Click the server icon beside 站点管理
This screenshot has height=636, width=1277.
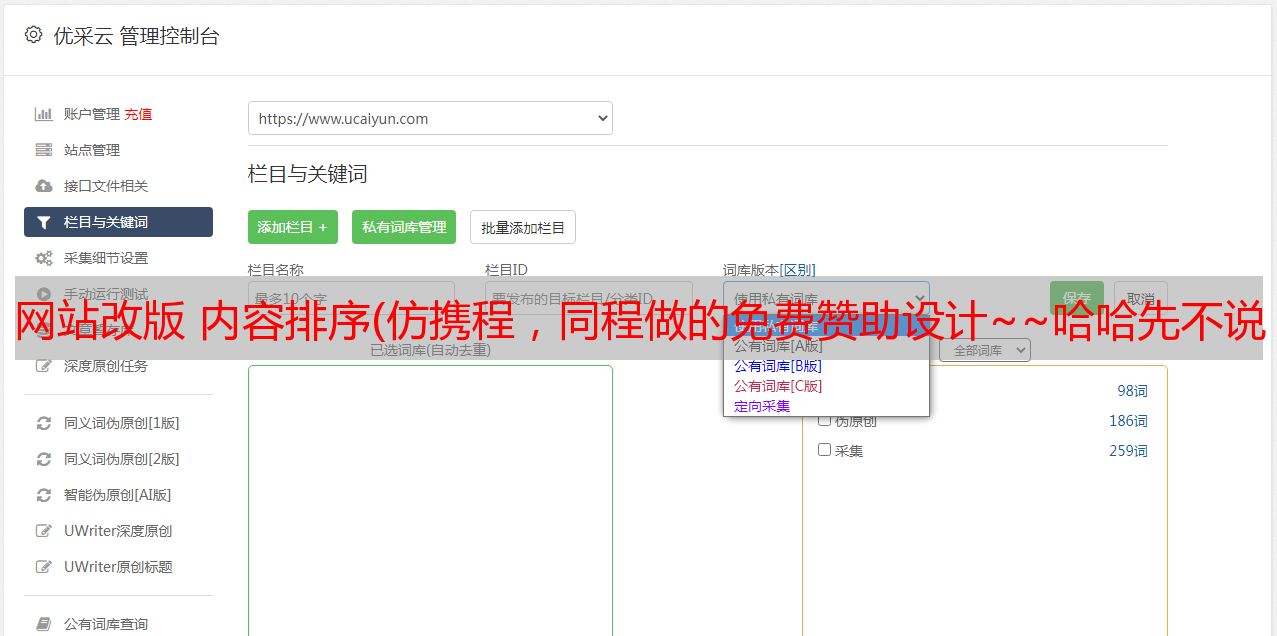coord(43,150)
